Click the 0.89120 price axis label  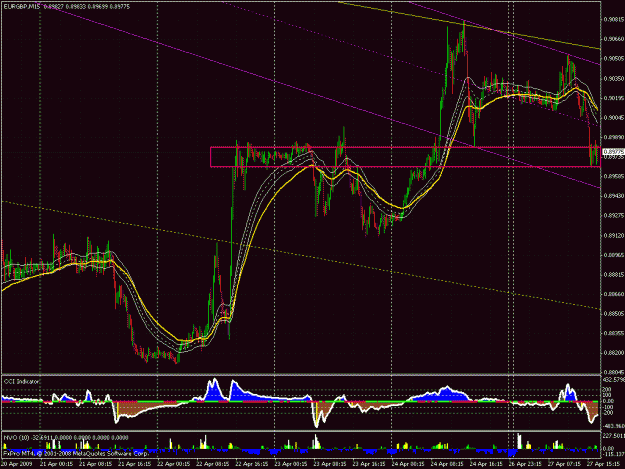coord(614,235)
